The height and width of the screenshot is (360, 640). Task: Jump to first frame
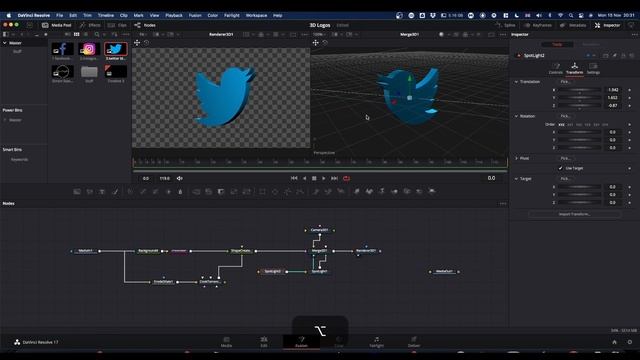(x=294, y=178)
